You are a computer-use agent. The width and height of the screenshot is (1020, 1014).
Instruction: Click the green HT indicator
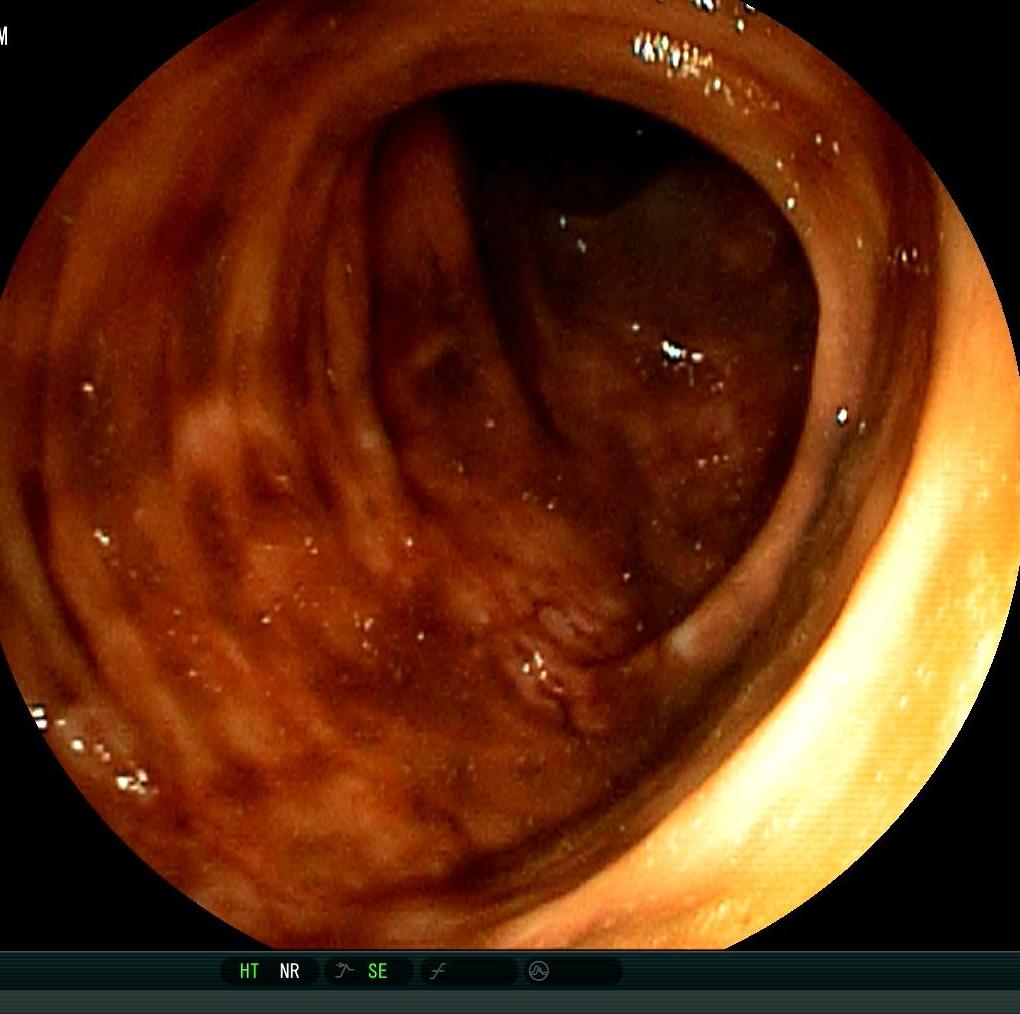click(249, 971)
